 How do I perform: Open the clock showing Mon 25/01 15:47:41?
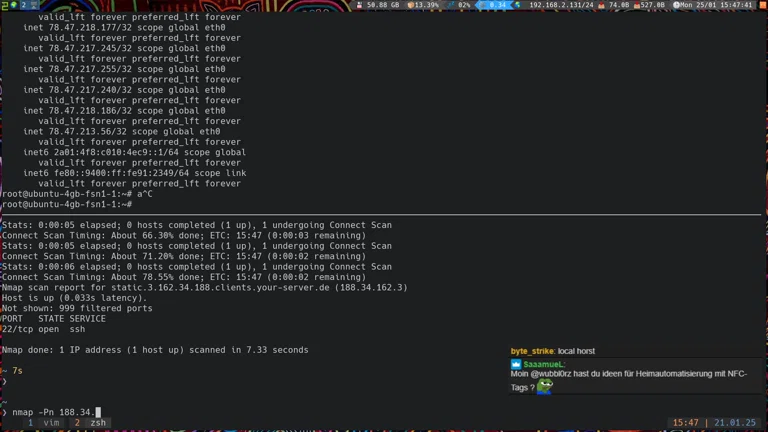pos(717,5)
